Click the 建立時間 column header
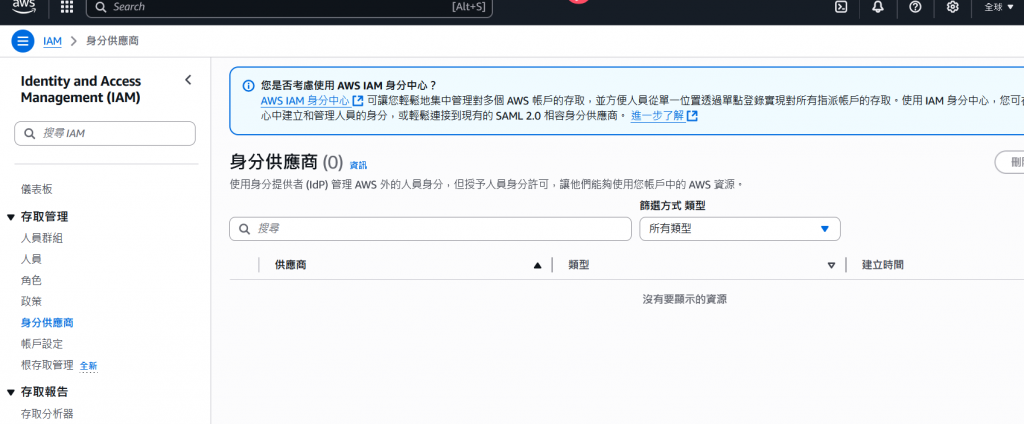The height and width of the screenshot is (424, 1024). coord(883,265)
